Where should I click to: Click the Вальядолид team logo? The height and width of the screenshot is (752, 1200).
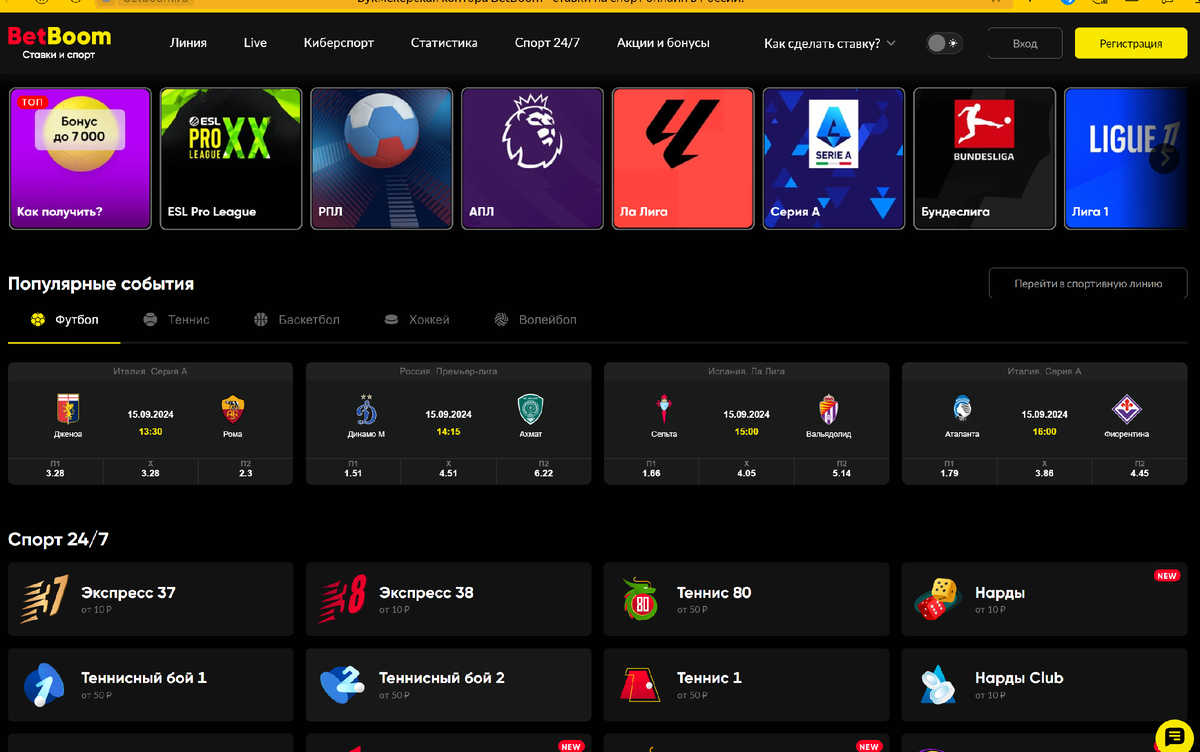point(828,409)
